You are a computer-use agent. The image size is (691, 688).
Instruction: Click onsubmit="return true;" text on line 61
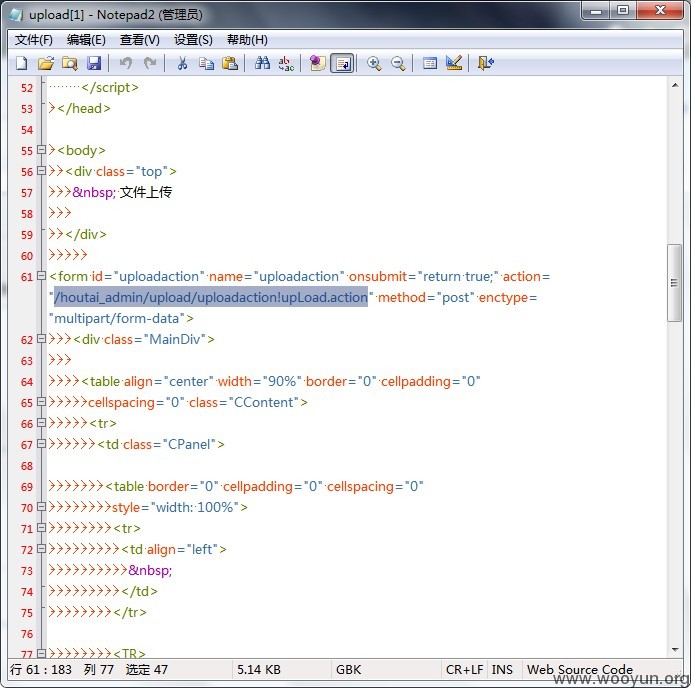[424, 276]
